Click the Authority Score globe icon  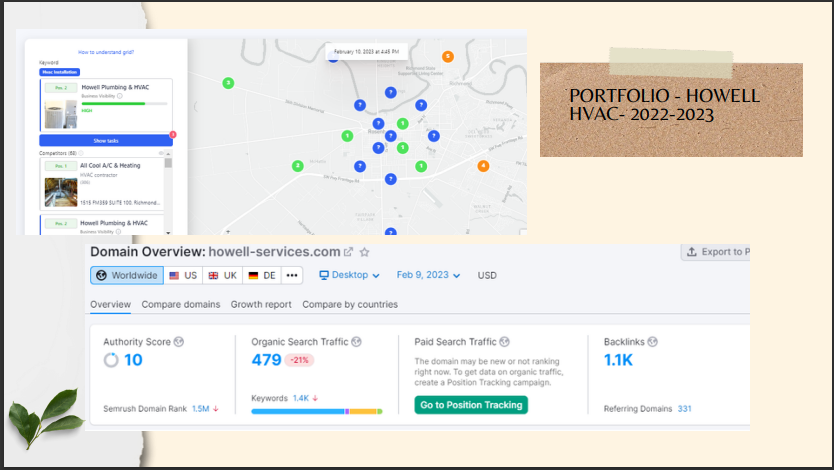179,342
